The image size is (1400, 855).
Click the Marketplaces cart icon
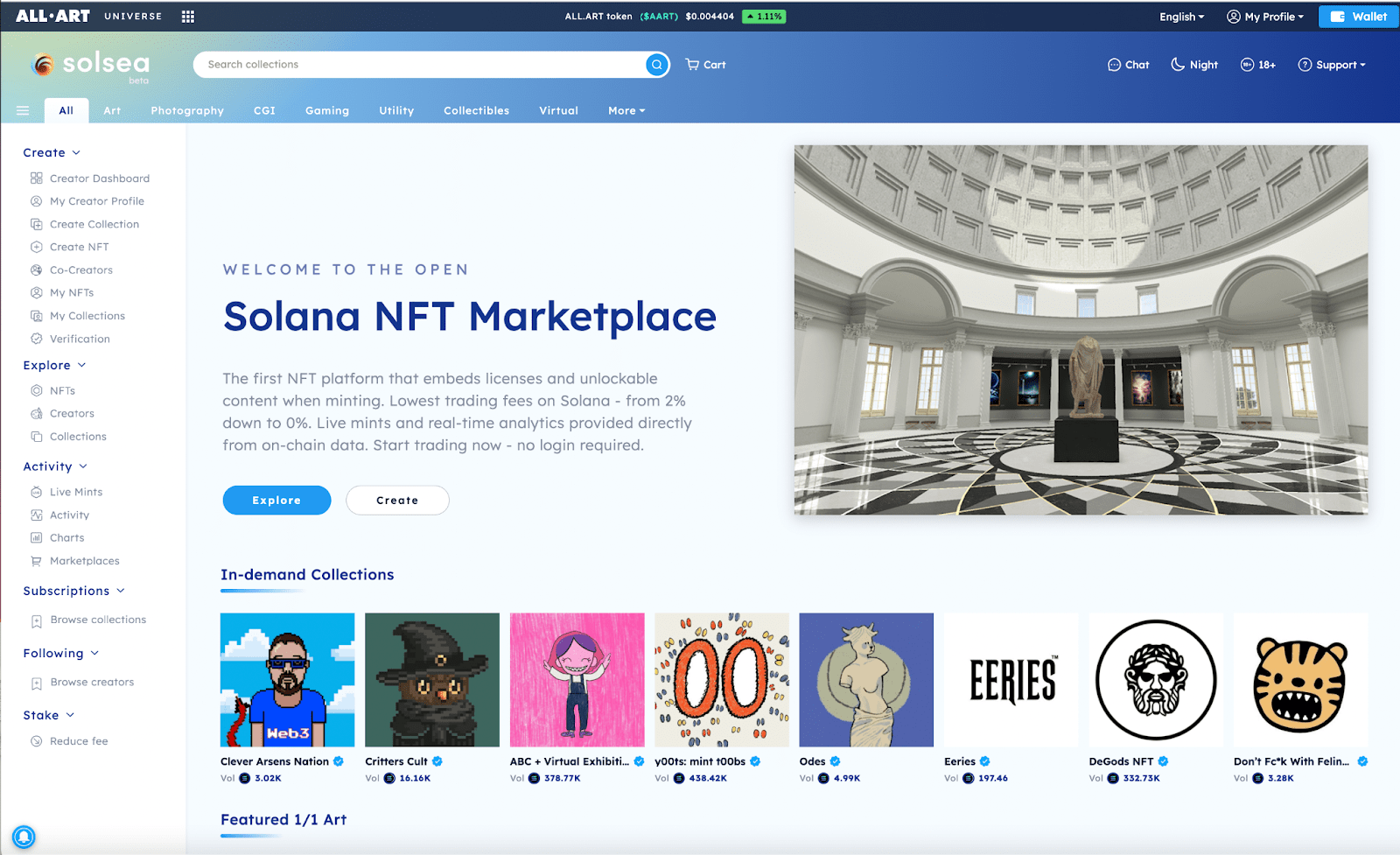coord(37,561)
